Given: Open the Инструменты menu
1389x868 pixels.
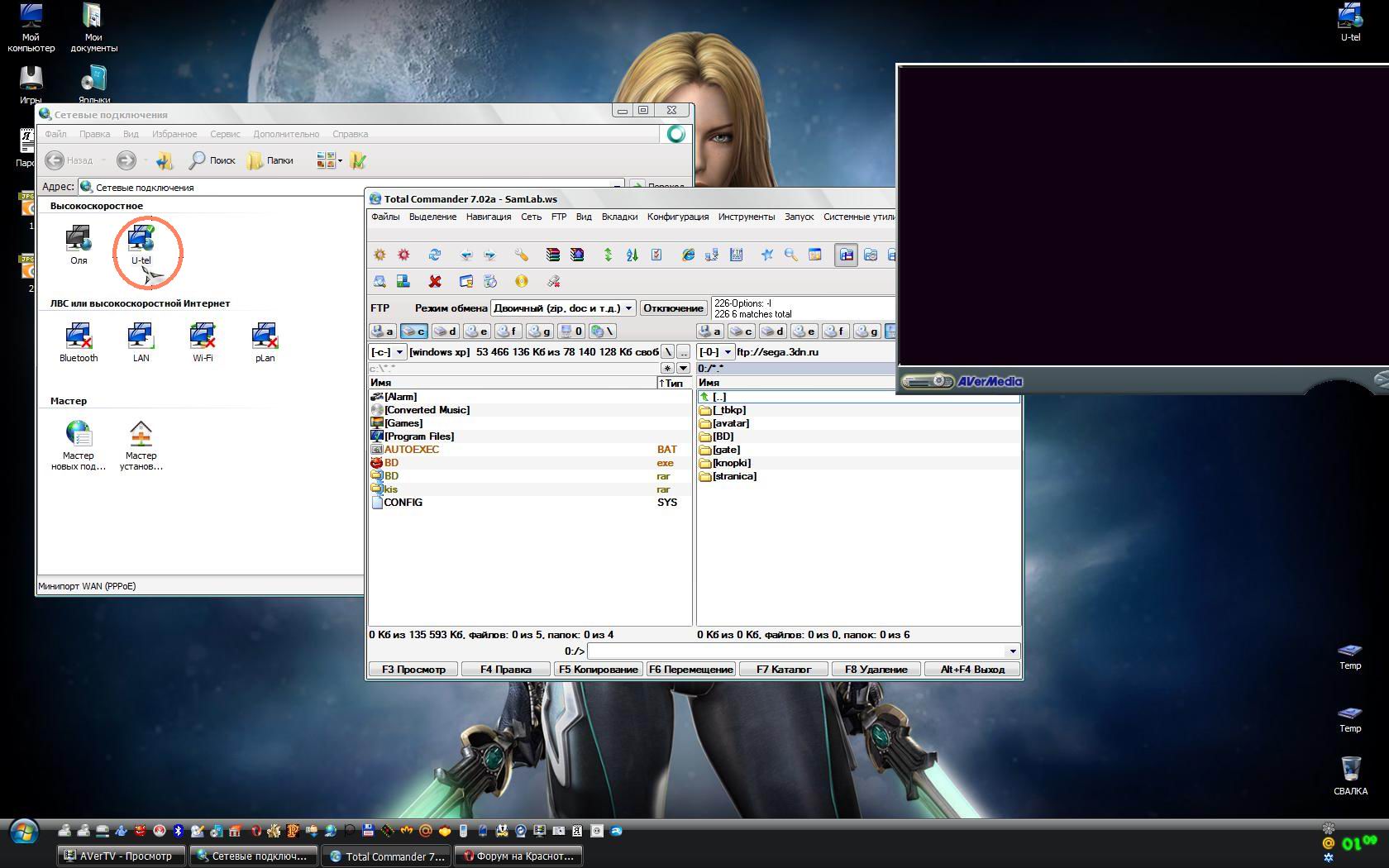Looking at the screenshot, I should pos(747,217).
